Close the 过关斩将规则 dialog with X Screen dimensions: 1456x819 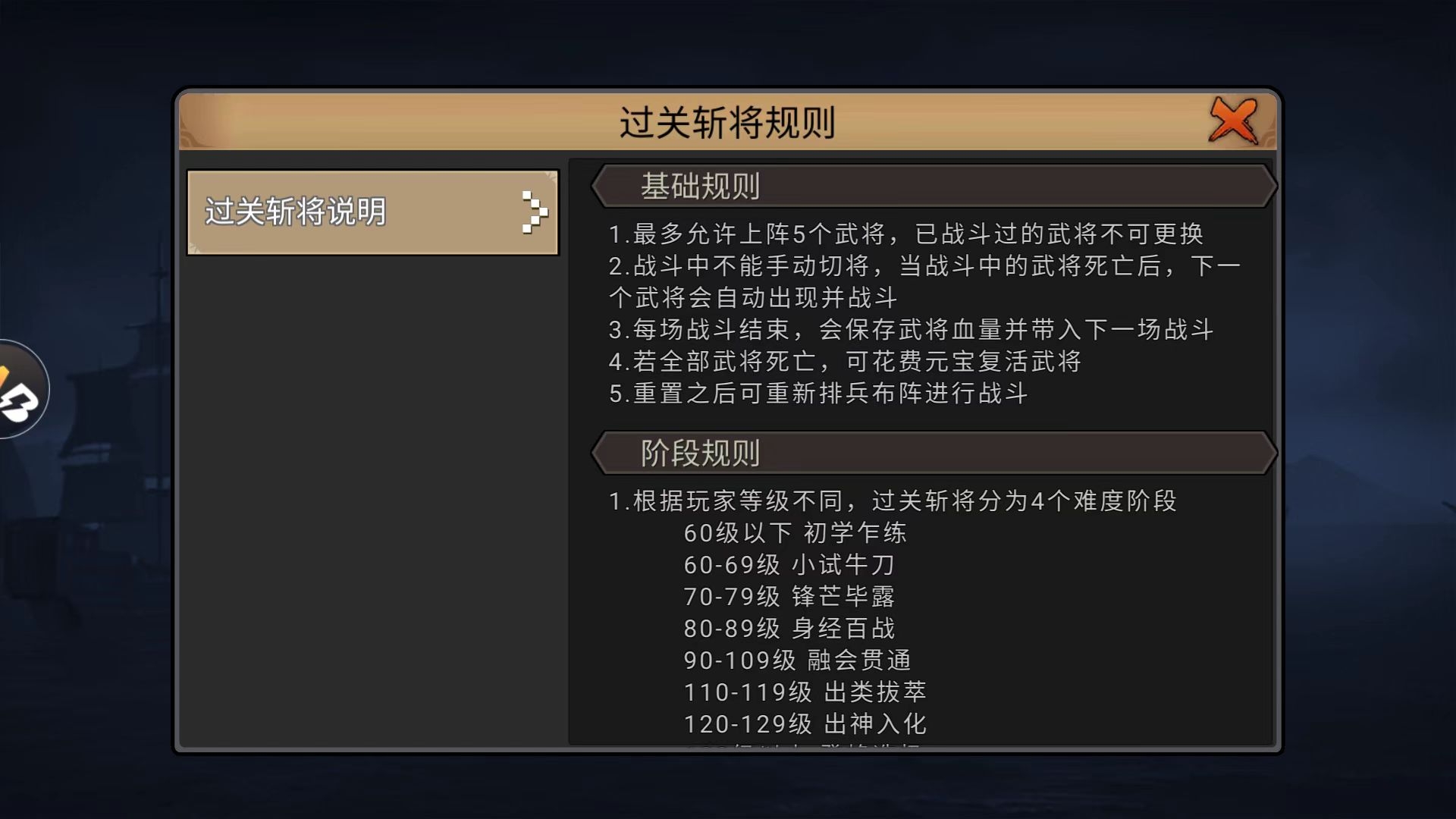[x=1234, y=121]
